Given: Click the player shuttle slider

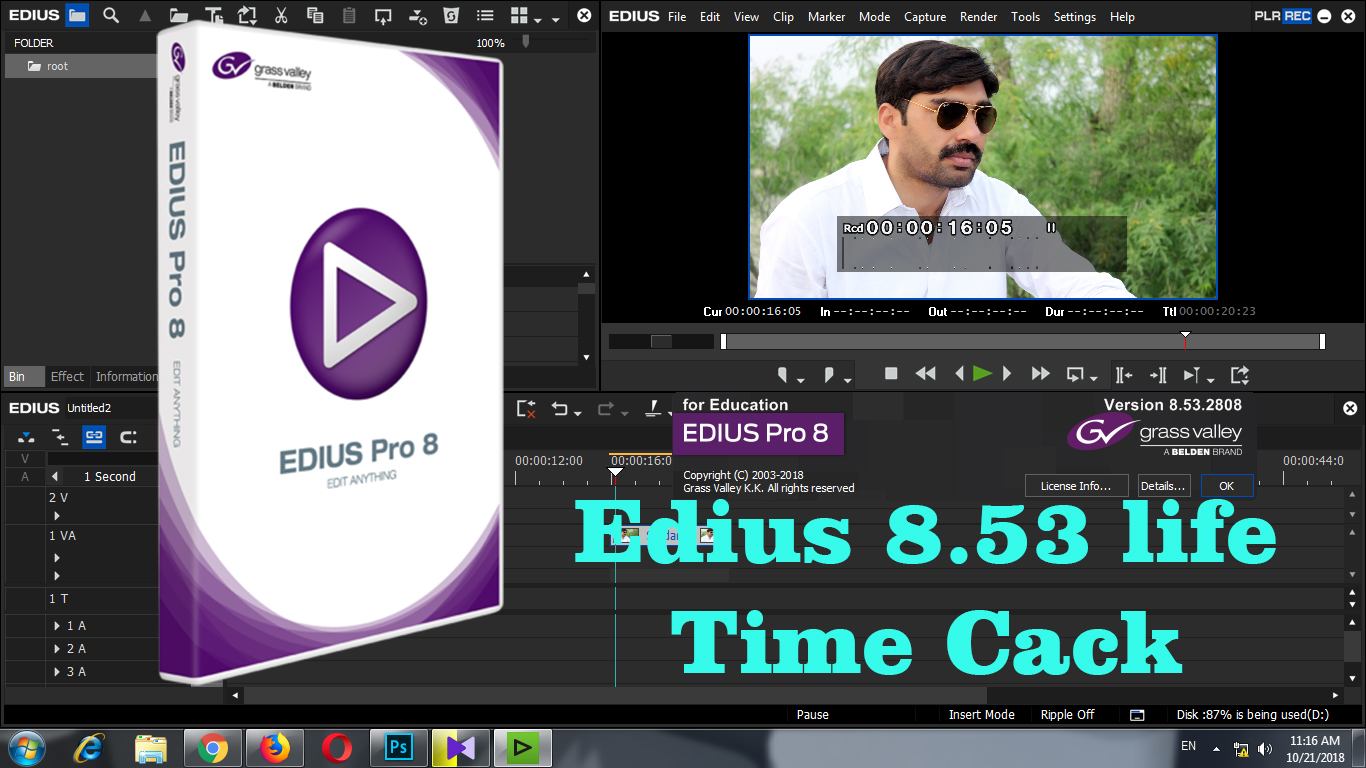Looking at the screenshot, I should coord(660,341).
